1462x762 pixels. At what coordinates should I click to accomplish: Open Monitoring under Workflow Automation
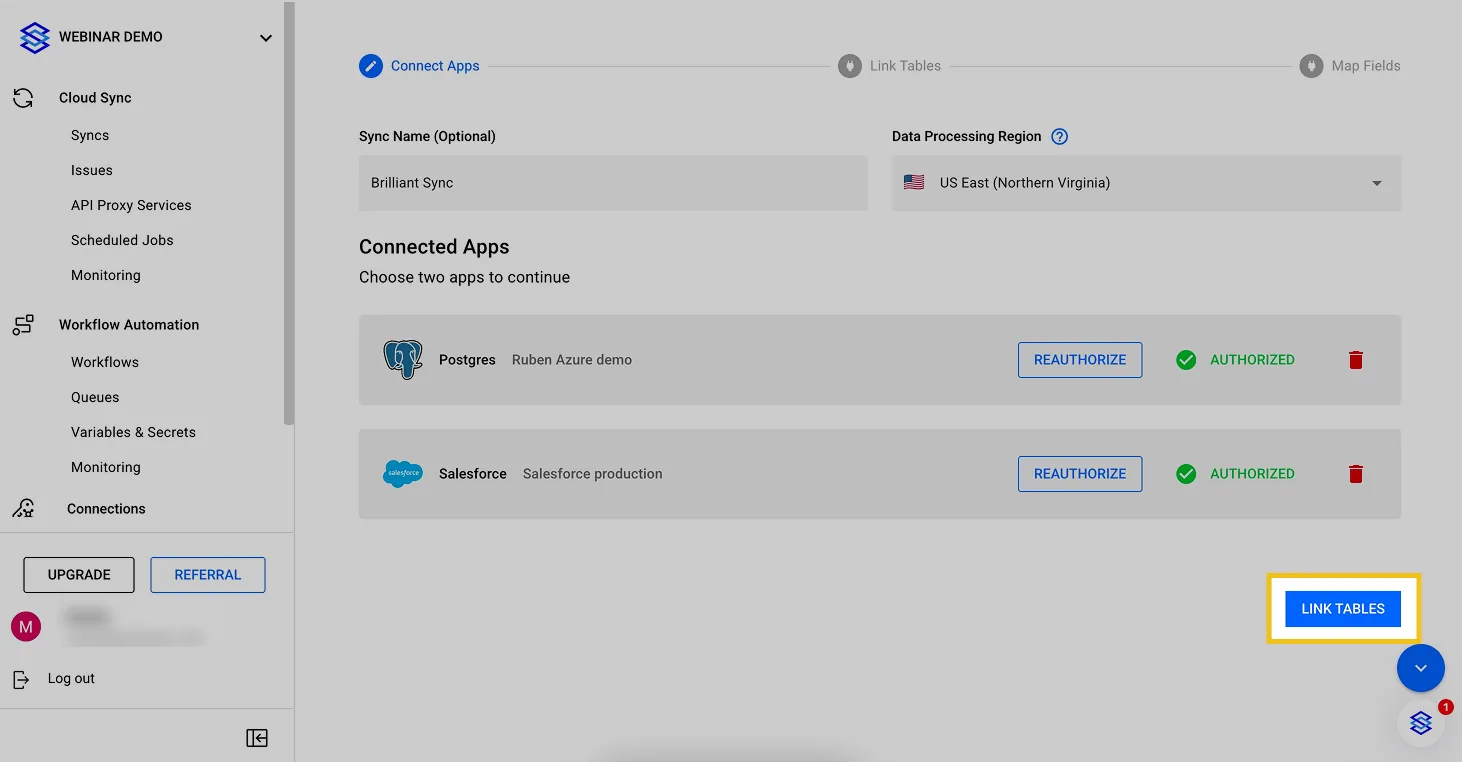point(106,467)
